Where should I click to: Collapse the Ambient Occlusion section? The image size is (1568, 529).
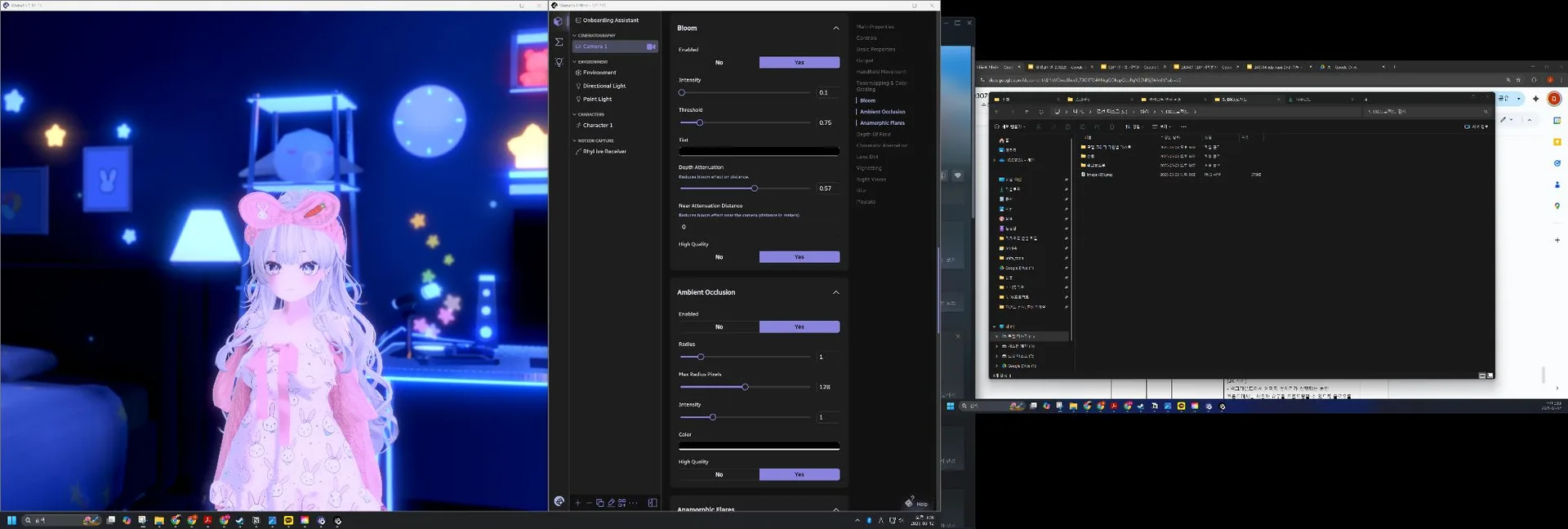point(835,292)
